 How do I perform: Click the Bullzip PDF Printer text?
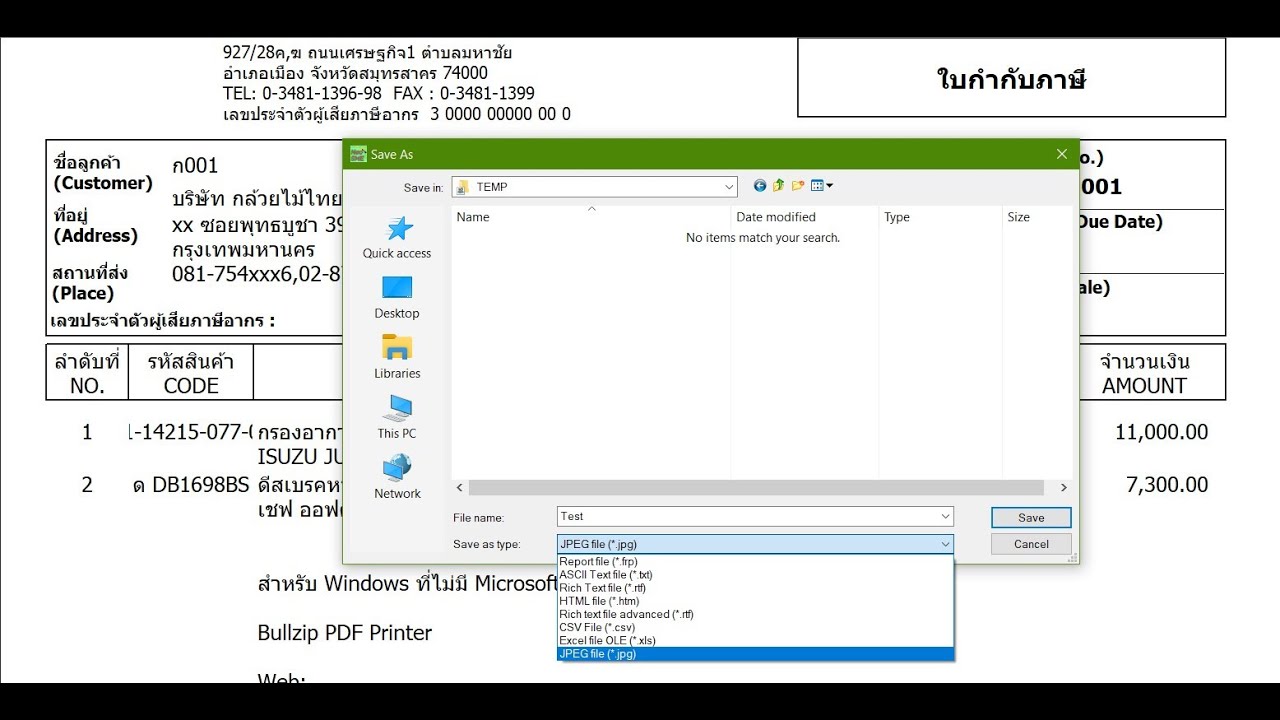[x=345, y=633]
